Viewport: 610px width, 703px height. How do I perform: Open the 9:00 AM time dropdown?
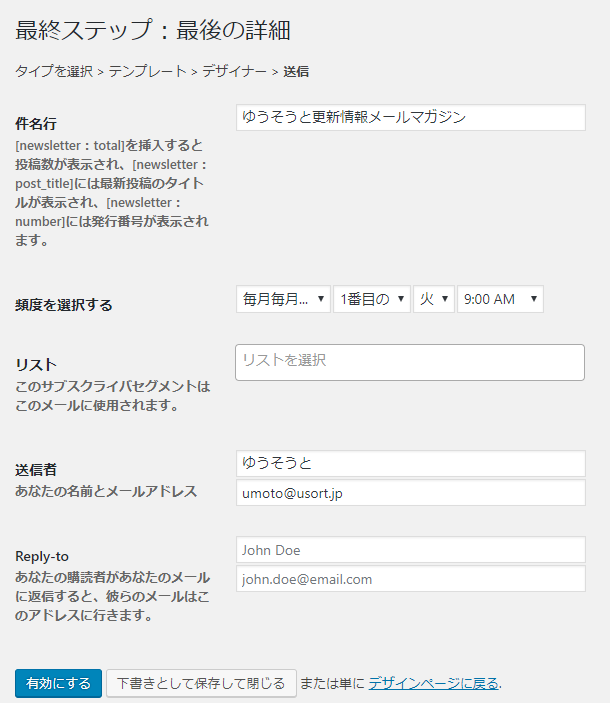point(500,299)
